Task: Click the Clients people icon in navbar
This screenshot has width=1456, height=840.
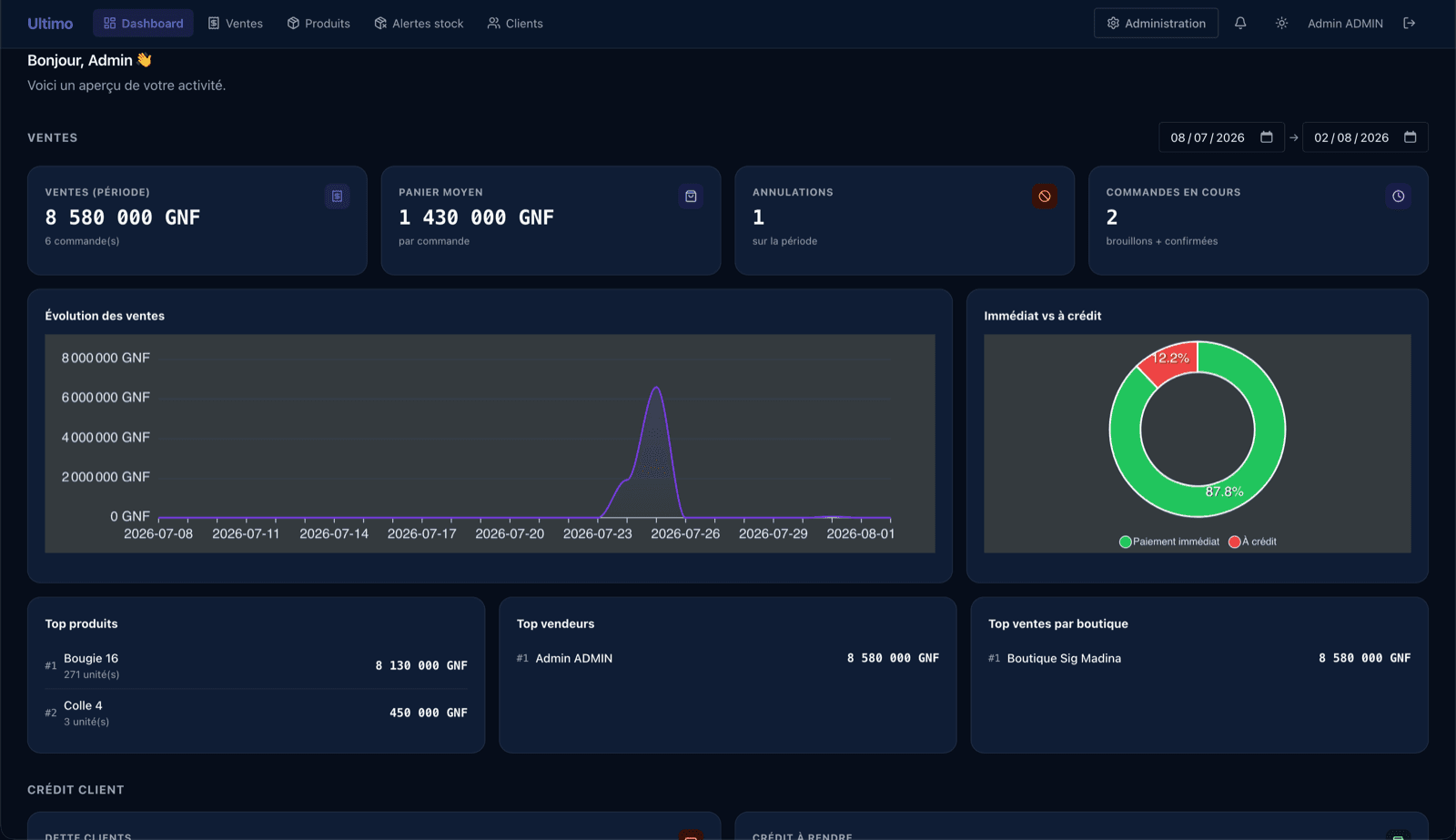Action: pyautogui.click(x=493, y=24)
